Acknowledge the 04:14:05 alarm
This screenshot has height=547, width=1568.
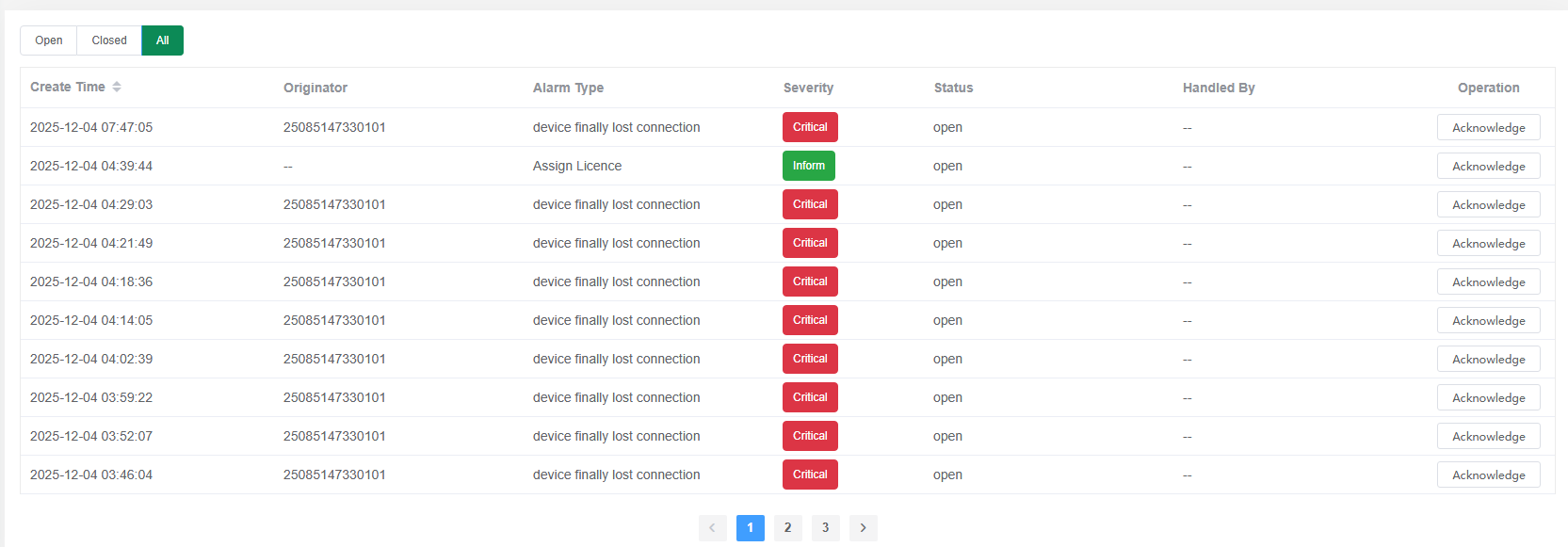1488,320
